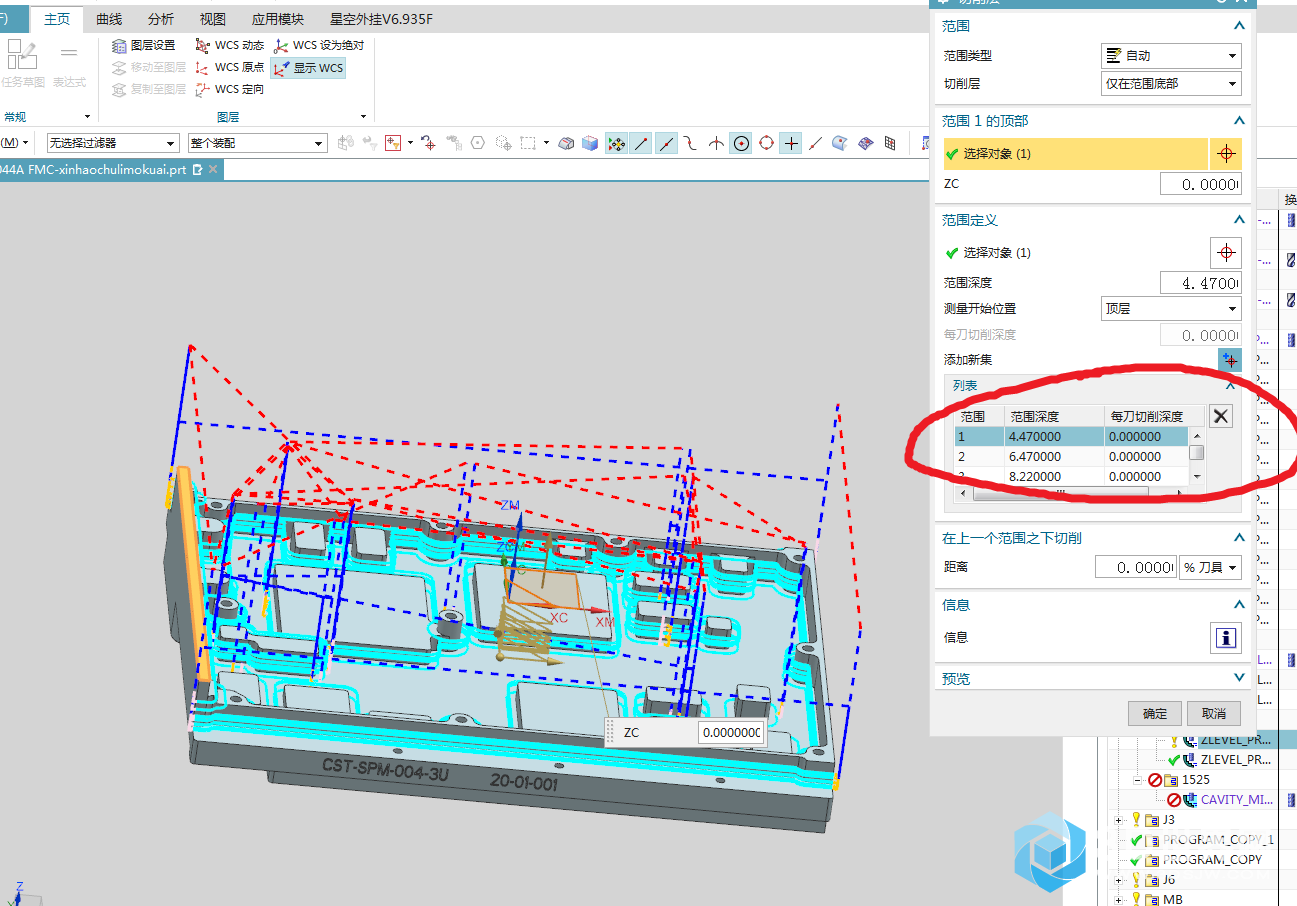Screen dimensions: 1297x906
Task: Expand the 预览 section
Action: pyautogui.click(x=1239, y=679)
